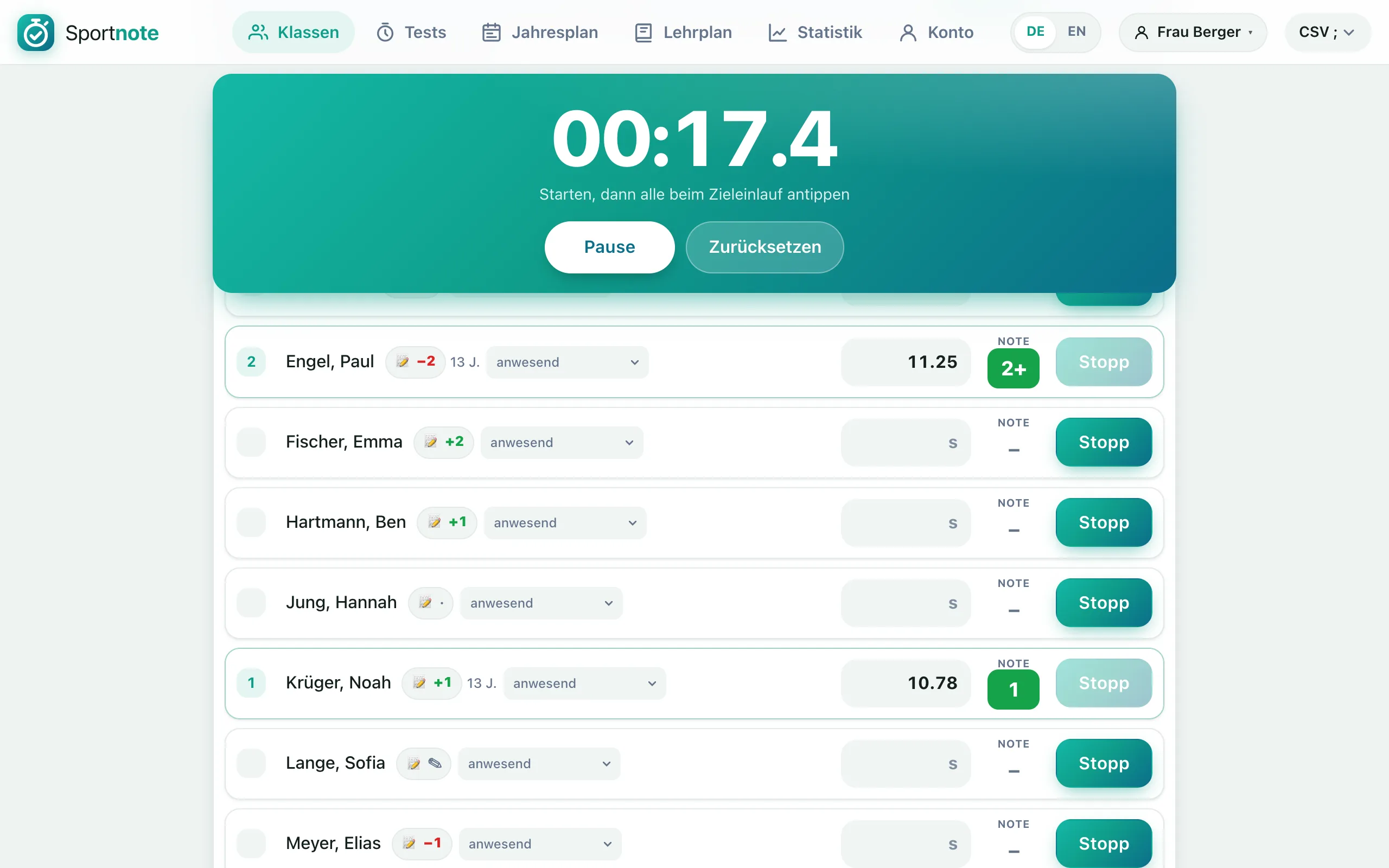1389x868 pixels.
Task: Click time field 10.78 for Krüger, Noah
Action: point(906,683)
